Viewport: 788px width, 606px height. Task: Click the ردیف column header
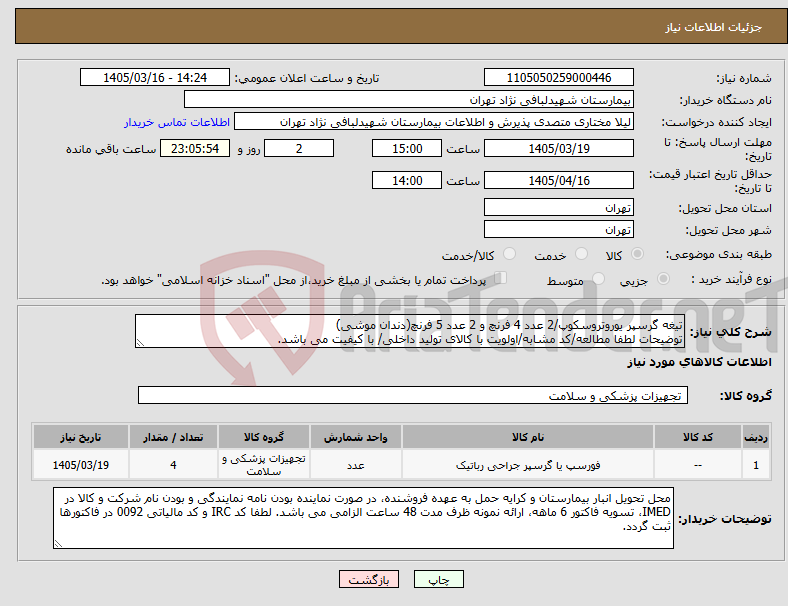756,437
